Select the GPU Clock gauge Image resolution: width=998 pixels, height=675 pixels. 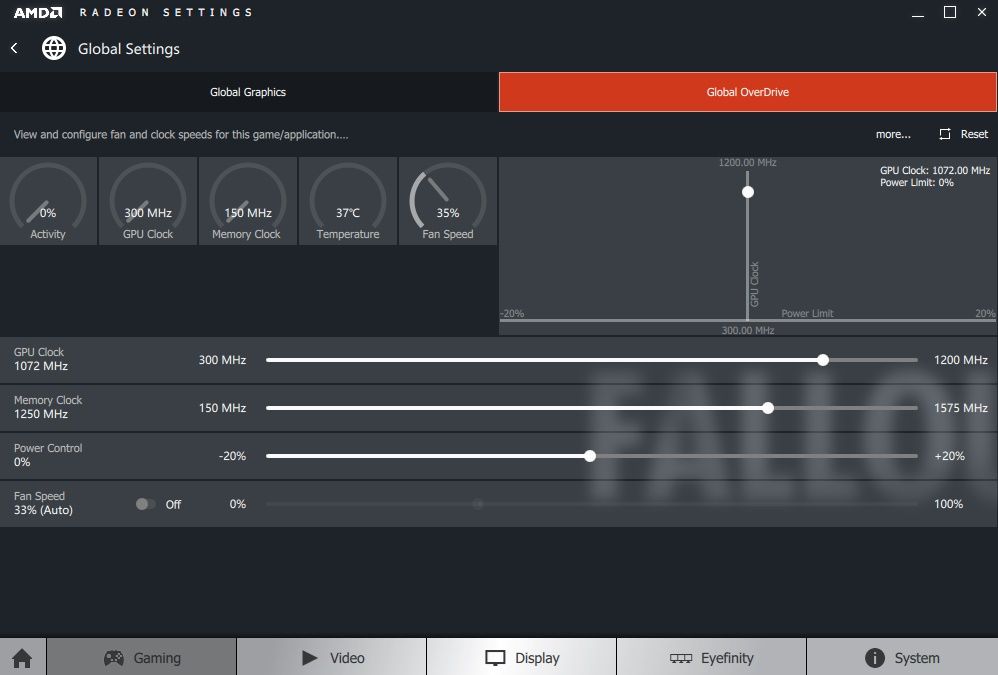point(148,201)
